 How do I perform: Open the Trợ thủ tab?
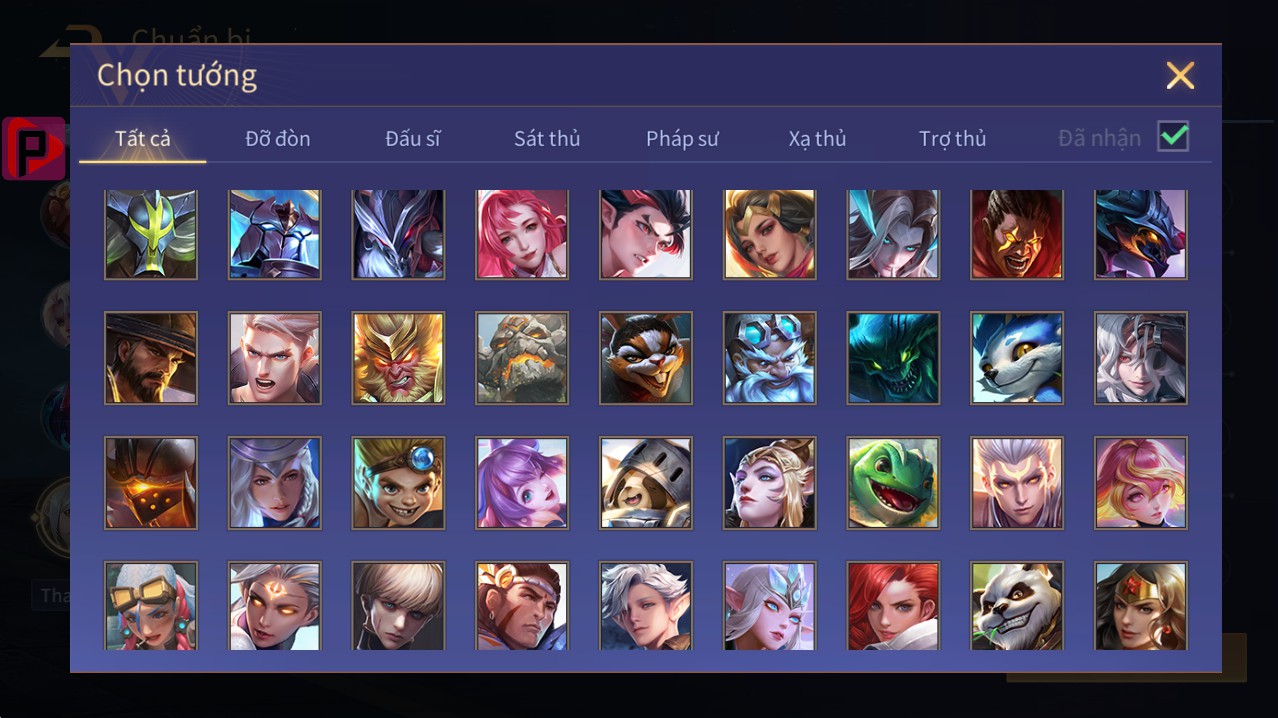[x=953, y=139]
